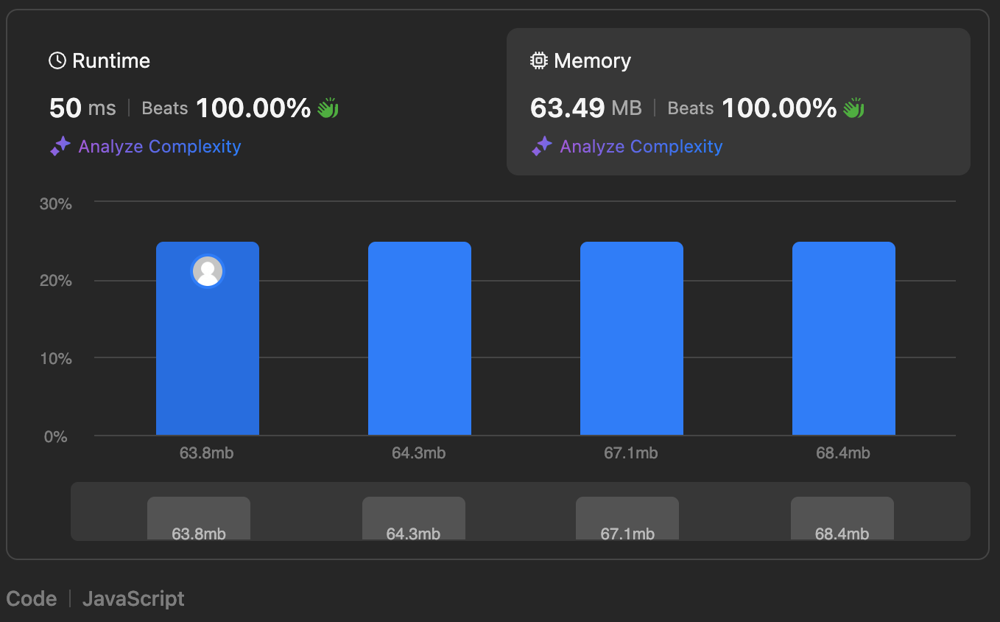Viewport: 1000px width, 622px height.
Task: Click the chip icon beside Memory
Action: (539, 61)
